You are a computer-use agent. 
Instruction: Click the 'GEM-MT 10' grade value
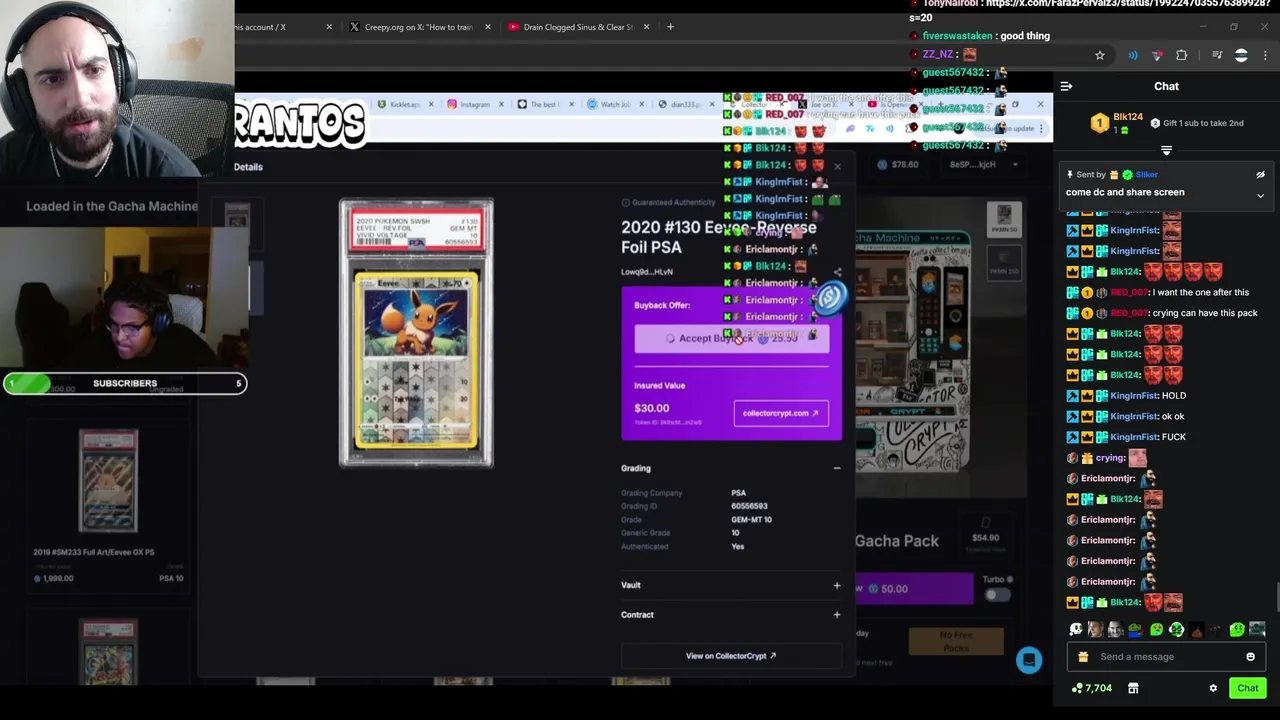751,520
